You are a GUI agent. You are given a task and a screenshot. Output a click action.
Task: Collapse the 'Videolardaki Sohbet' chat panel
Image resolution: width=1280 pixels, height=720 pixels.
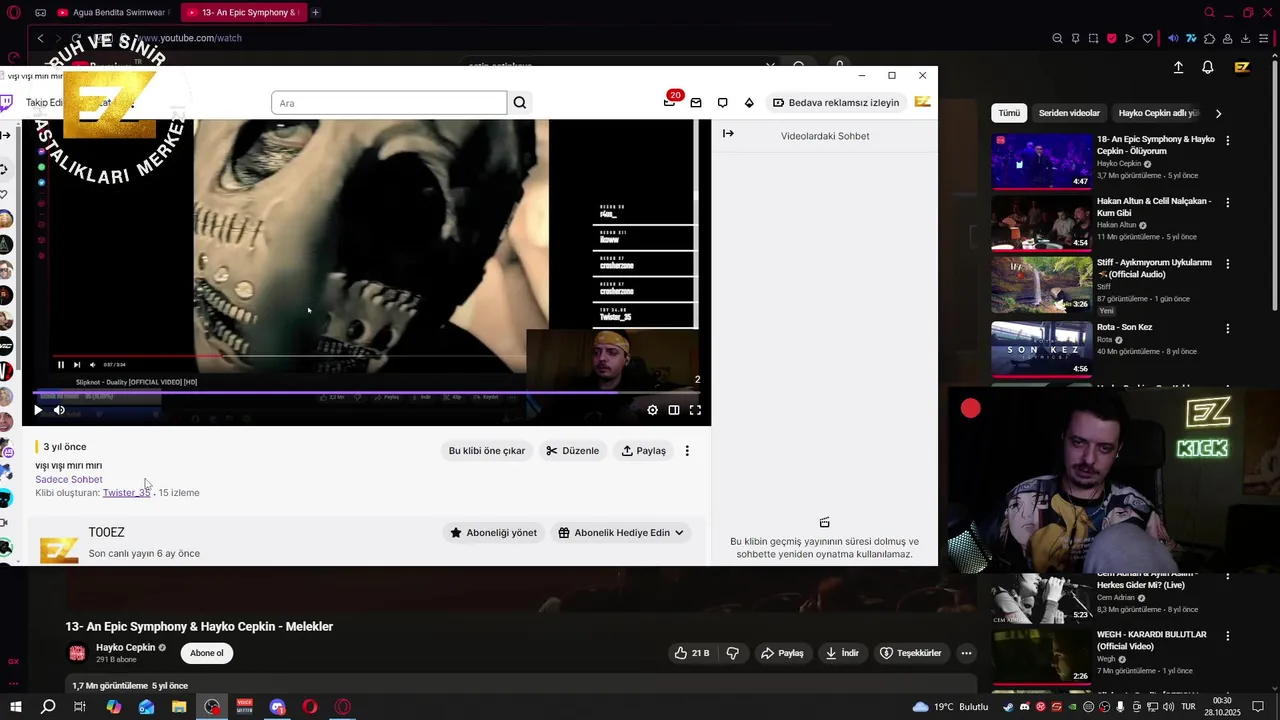click(728, 134)
